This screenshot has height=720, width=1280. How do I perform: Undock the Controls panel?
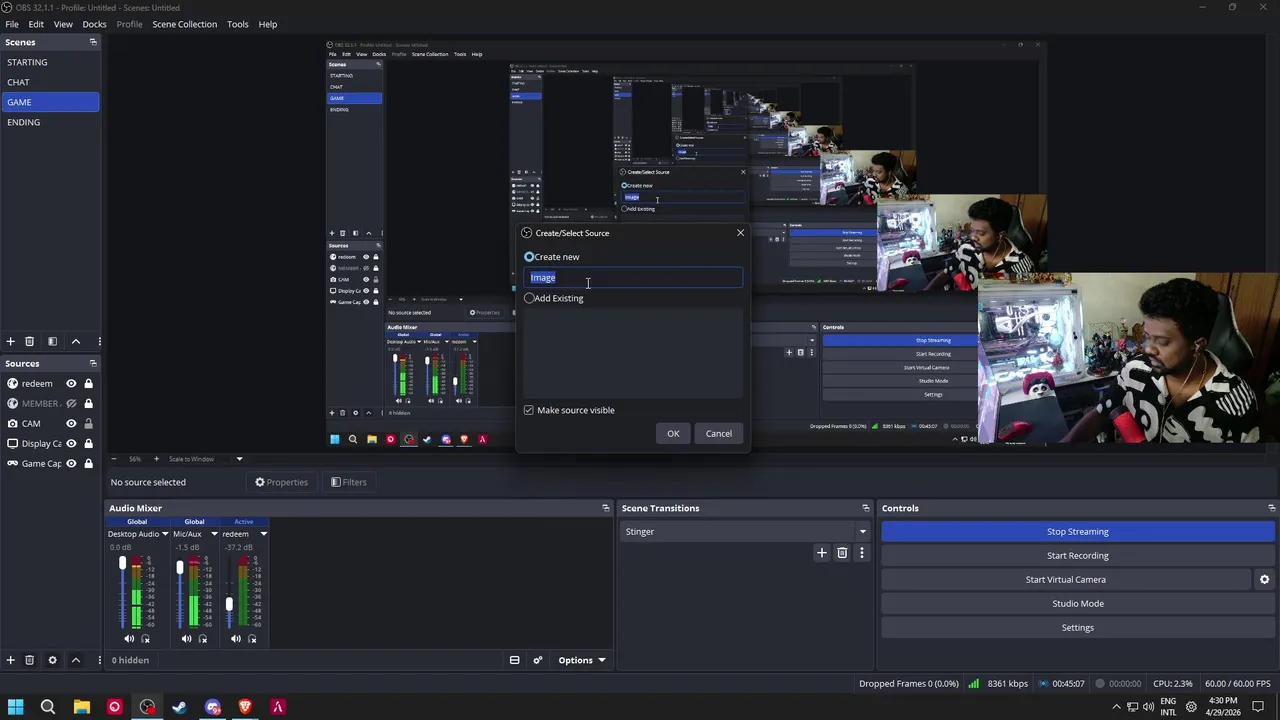pyautogui.click(x=1271, y=508)
